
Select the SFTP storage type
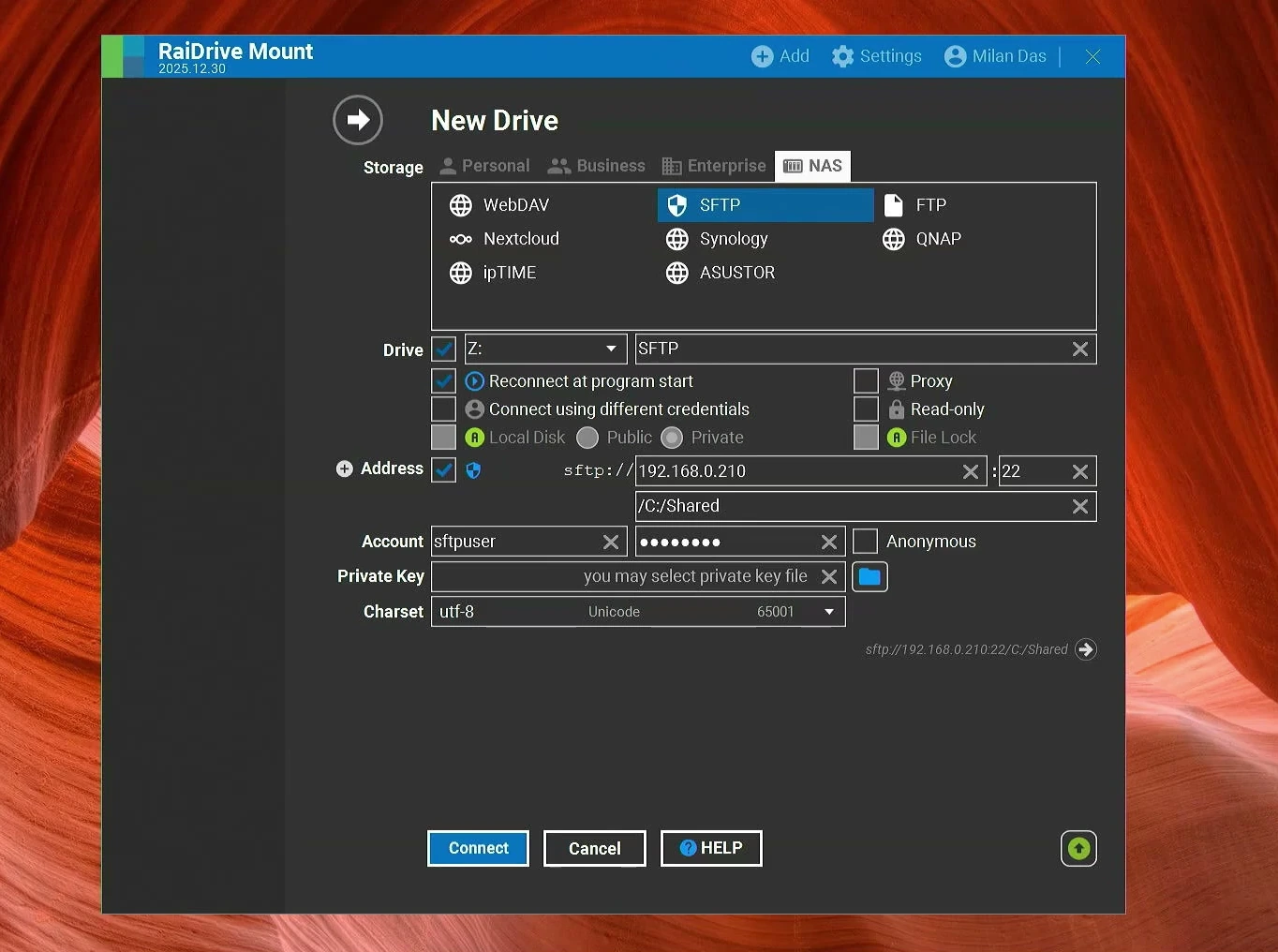[x=765, y=205]
